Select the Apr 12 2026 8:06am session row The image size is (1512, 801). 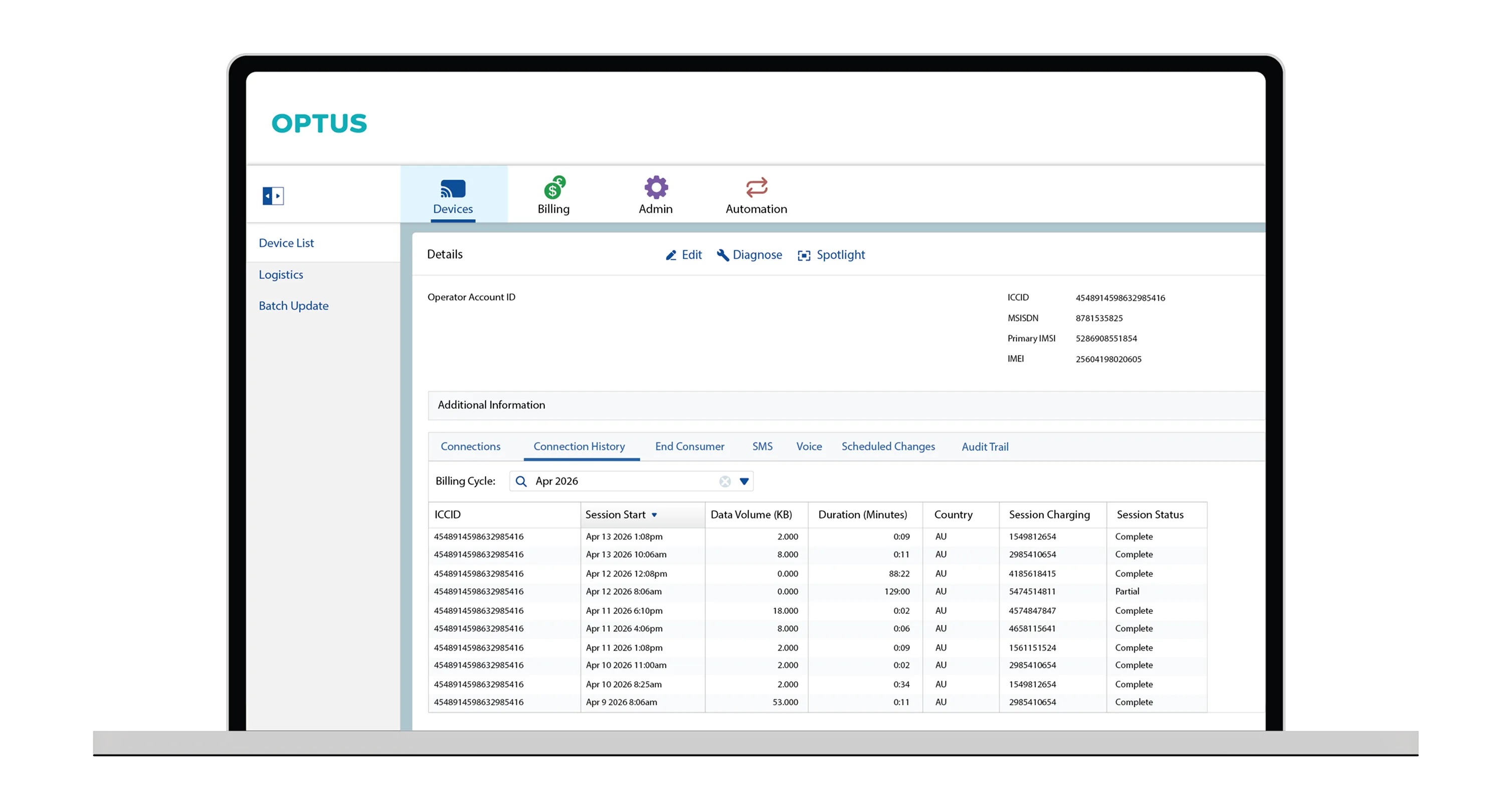818,591
